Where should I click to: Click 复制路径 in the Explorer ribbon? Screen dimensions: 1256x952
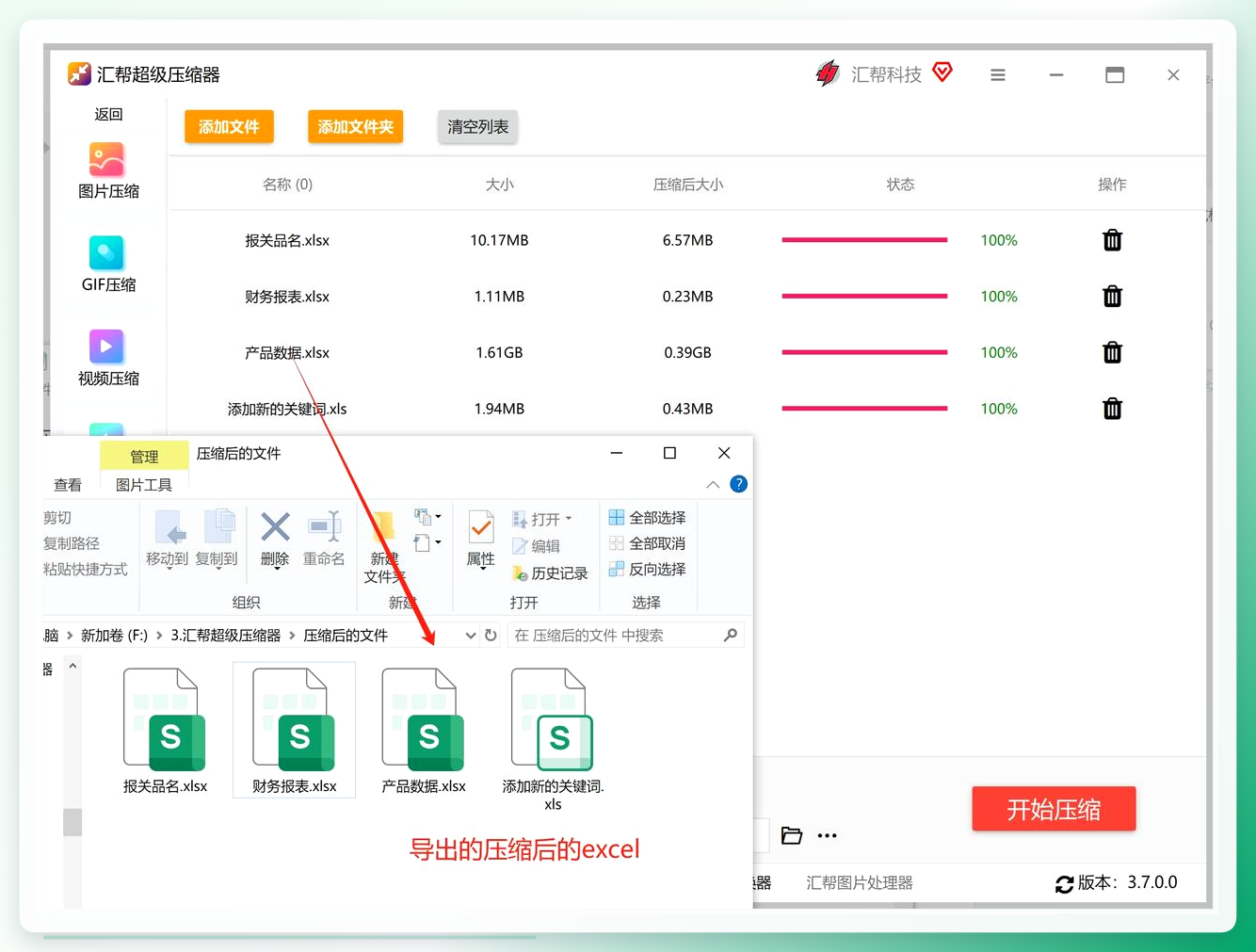71,543
